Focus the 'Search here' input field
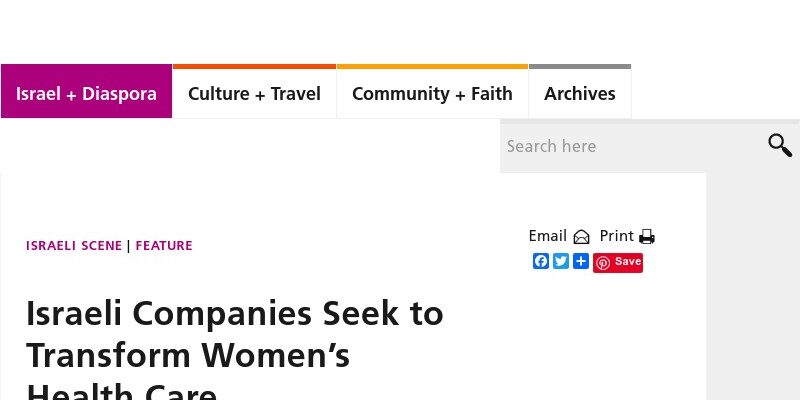Screen dimensions: 800x400 (630, 146)
